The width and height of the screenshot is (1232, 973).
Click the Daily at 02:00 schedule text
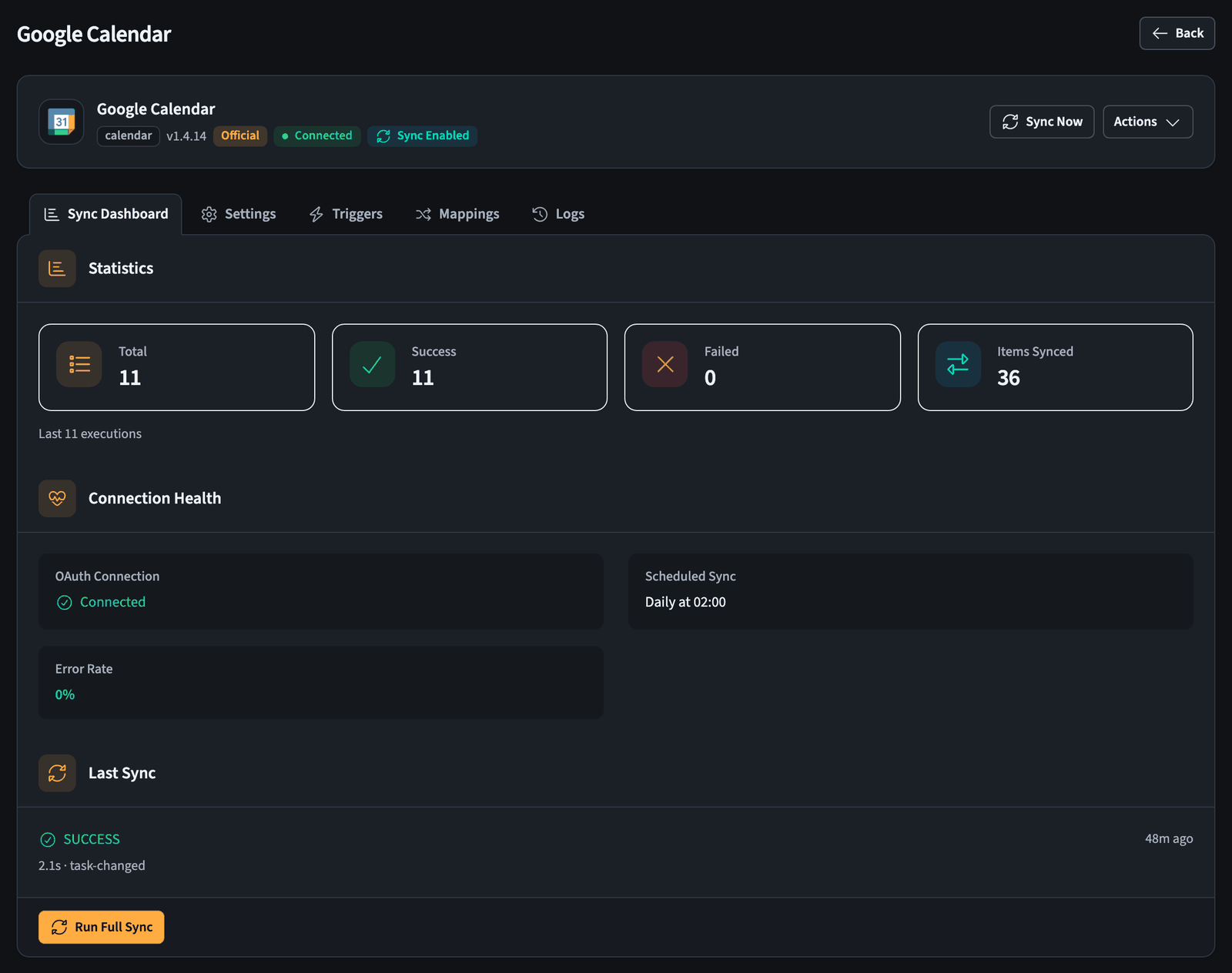[685, 602]
